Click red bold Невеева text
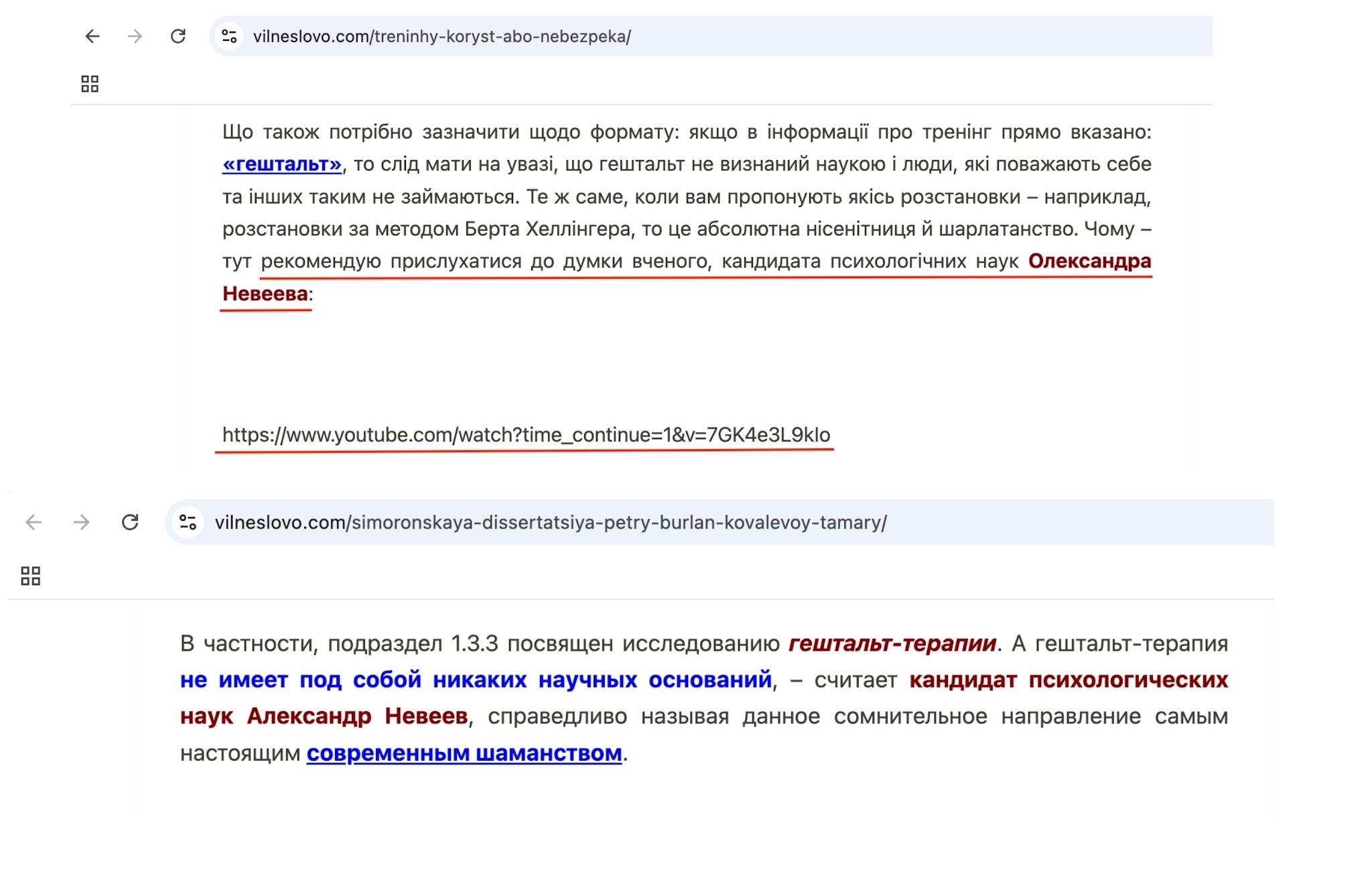Image resolution: width=1372 pixels, height=874 pixels. coord(265,294)
